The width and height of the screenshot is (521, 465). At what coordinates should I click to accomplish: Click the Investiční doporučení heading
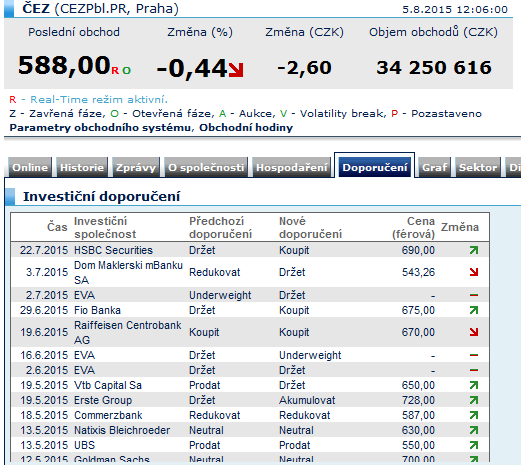point(101,196)
